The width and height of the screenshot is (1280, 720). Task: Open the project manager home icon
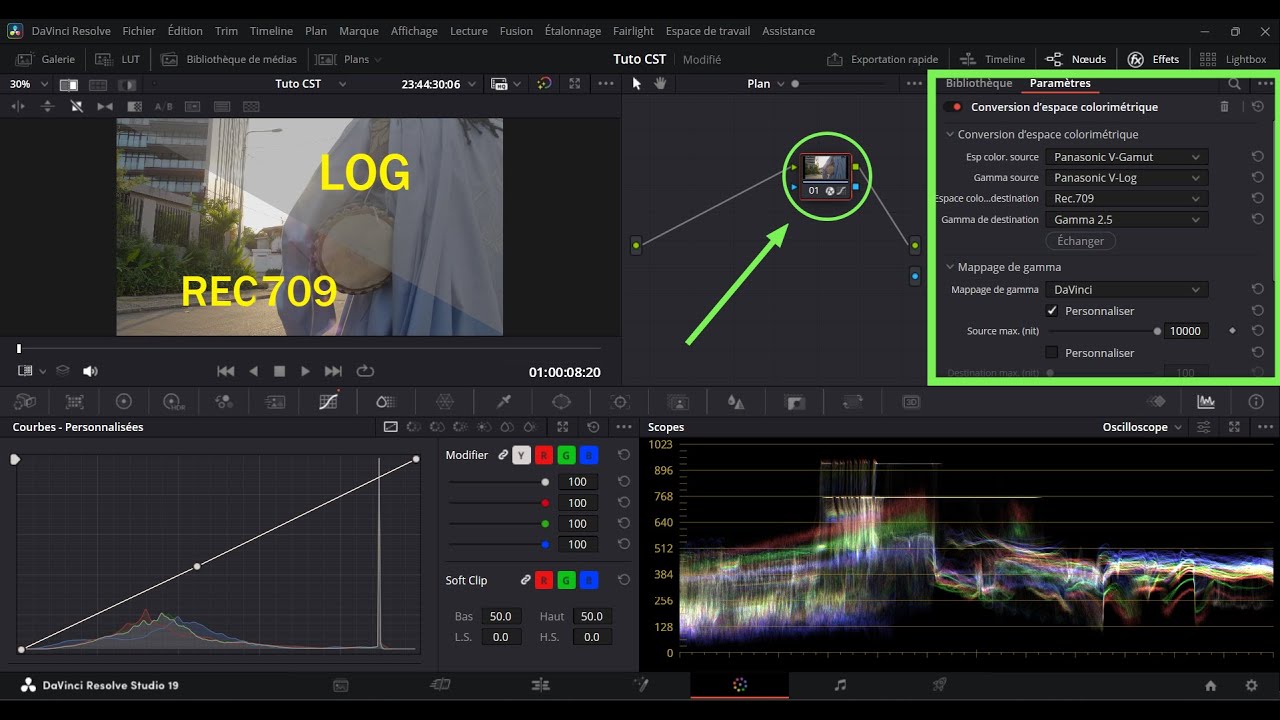pos(1211,685)
